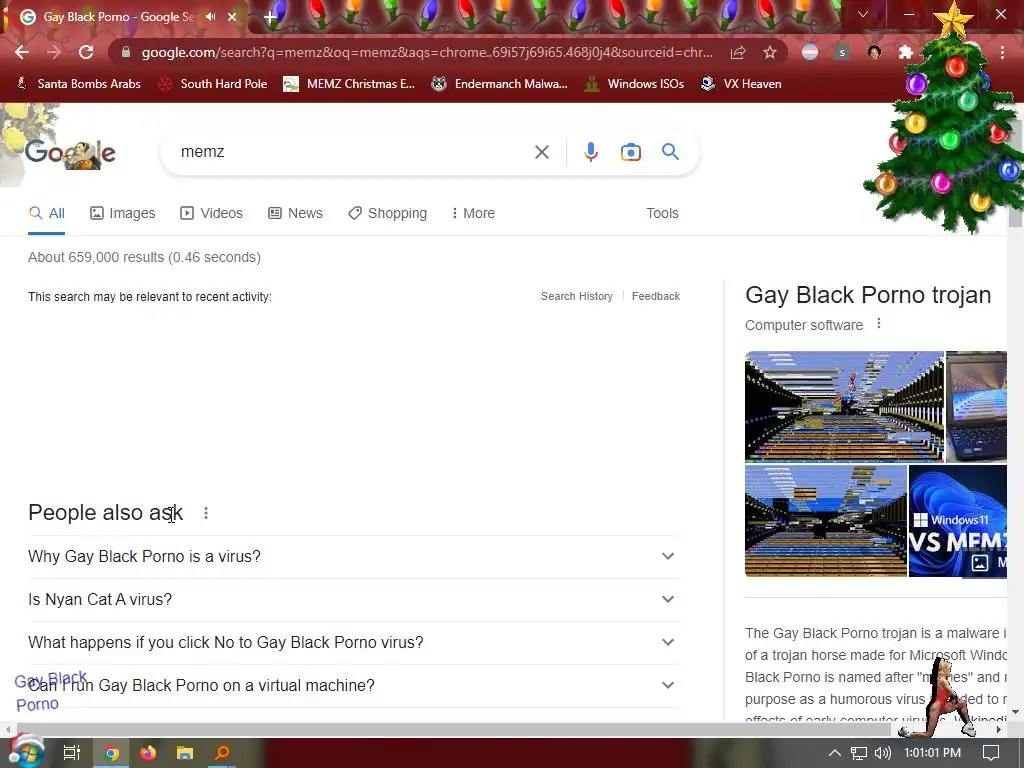View site information lock icon
Screen dimensions: 1024x768
[x=125, y=52]
